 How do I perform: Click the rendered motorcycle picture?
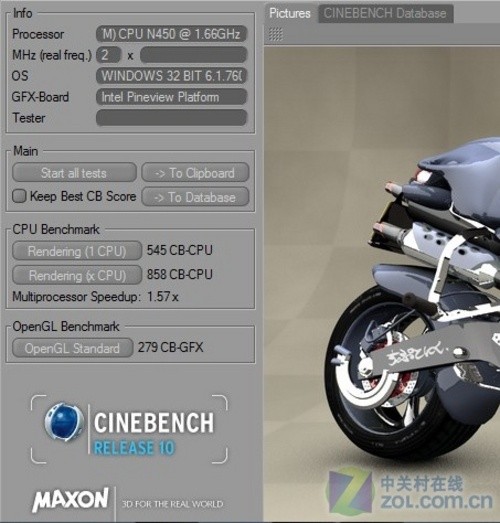click(382, 284)
